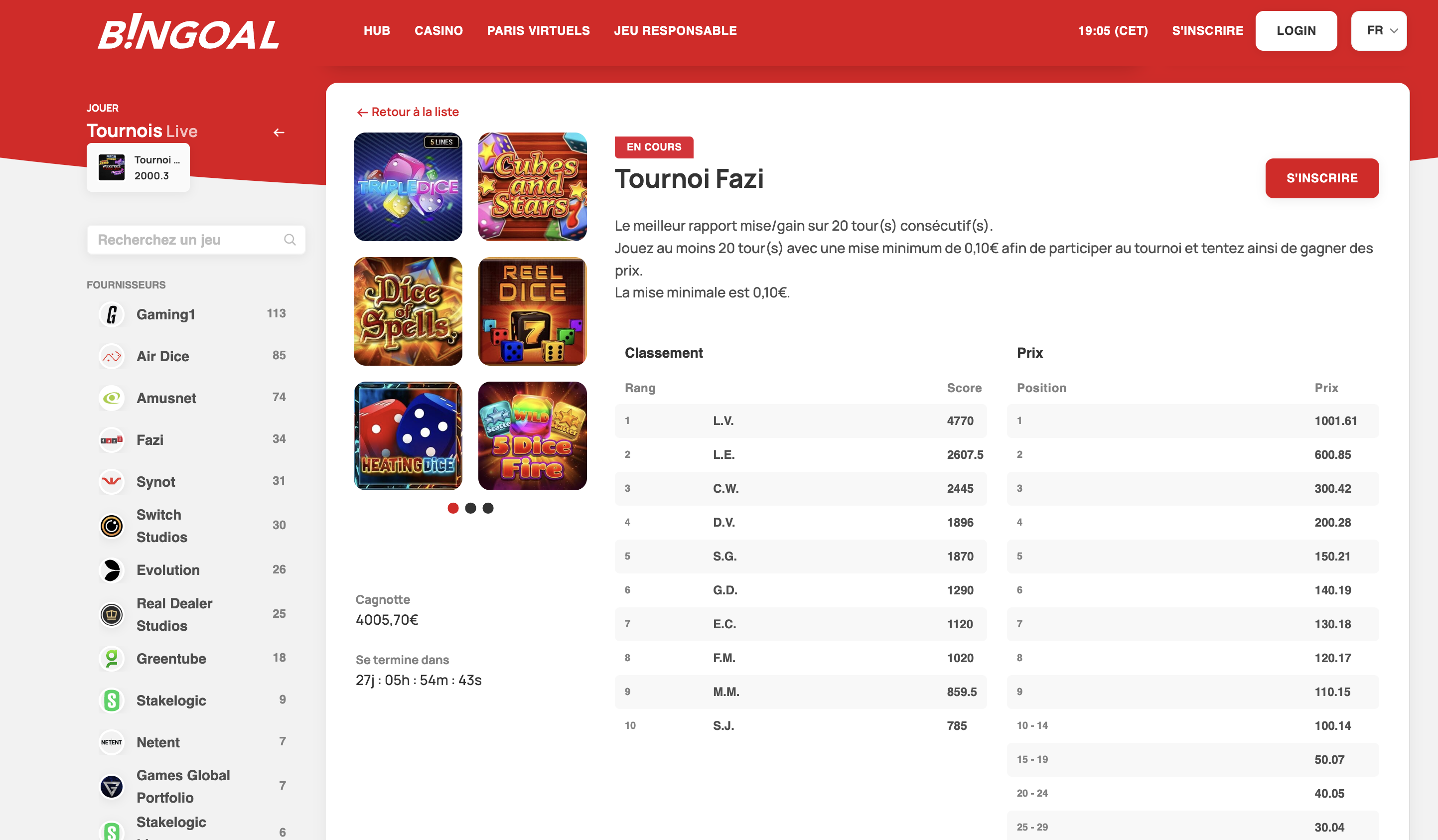Click the Classement table heading

tap(664, 353)
